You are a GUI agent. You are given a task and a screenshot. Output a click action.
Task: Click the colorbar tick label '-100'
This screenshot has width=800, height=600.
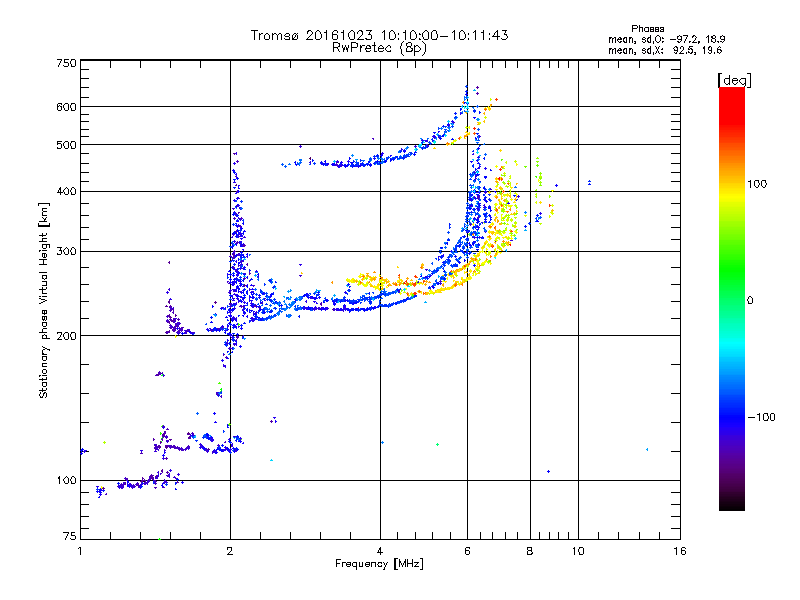[761, 417]
